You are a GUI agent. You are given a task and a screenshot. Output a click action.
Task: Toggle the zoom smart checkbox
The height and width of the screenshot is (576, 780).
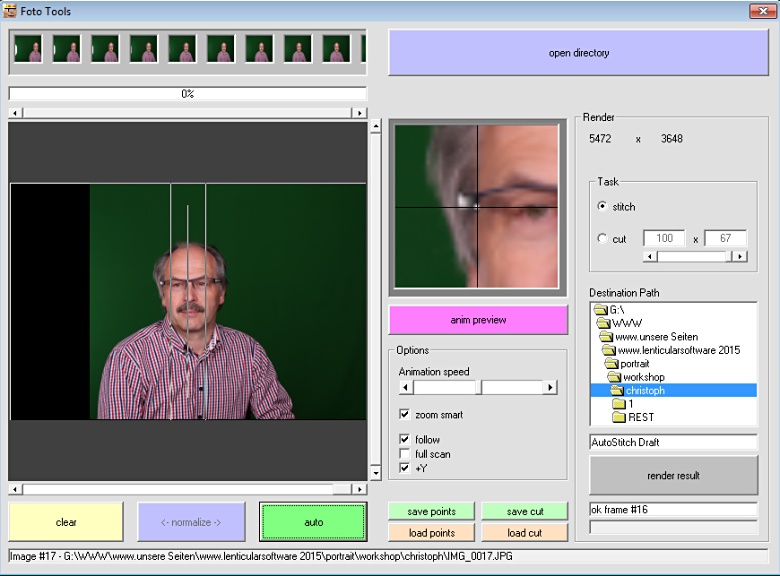coord(405,414)
